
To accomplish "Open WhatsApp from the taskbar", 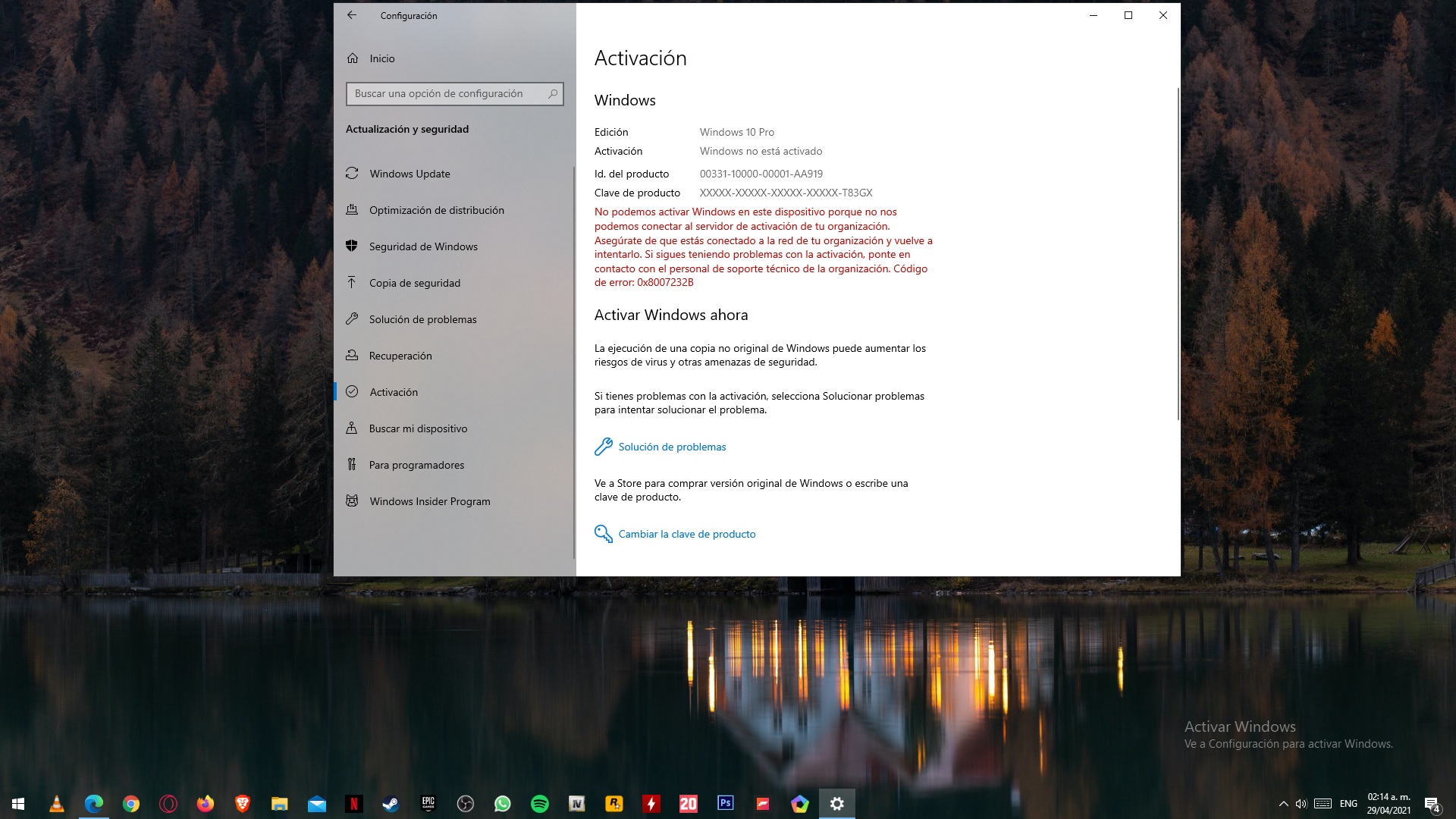I will pyautogui.click(x=503, y=804).
